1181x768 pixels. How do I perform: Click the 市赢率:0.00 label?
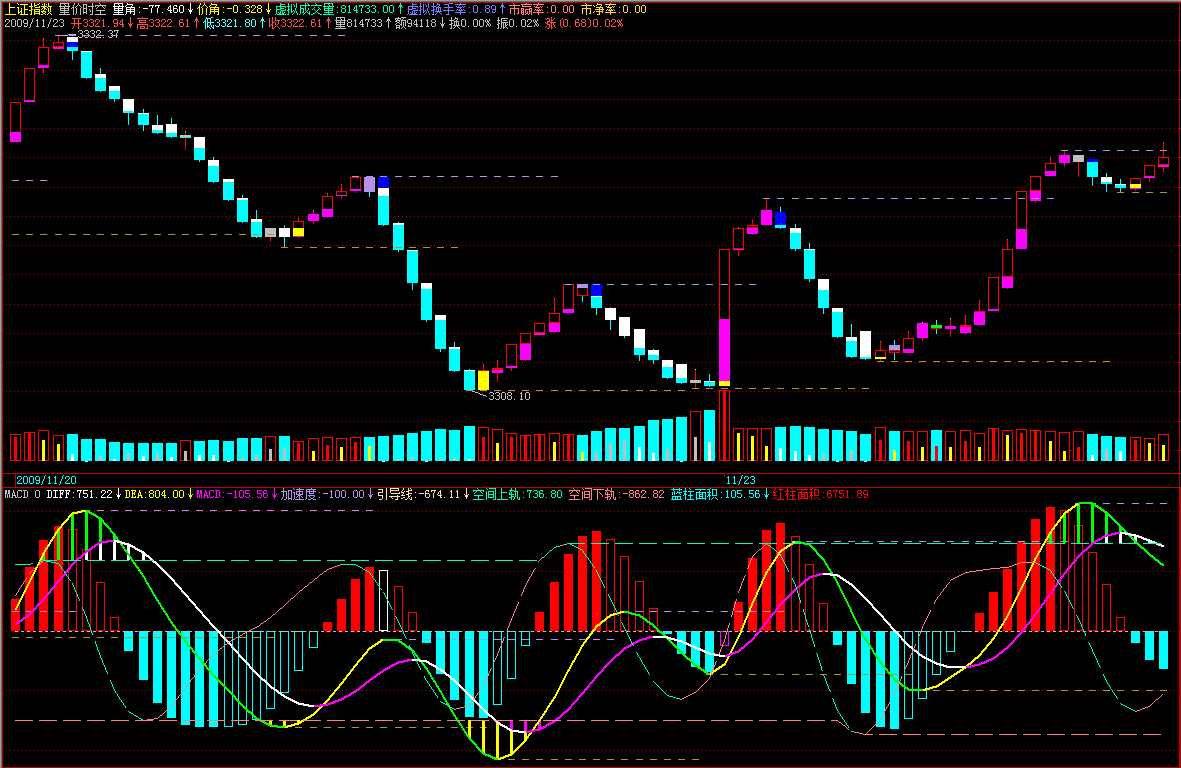pos(542,9)
